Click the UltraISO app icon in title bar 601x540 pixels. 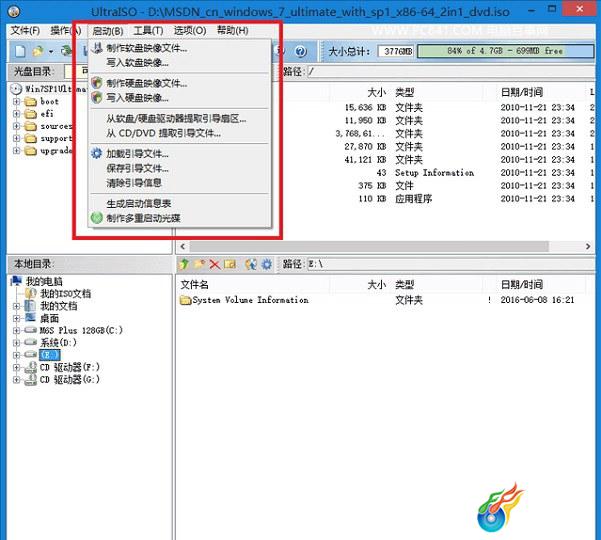[x=13, y=11]
